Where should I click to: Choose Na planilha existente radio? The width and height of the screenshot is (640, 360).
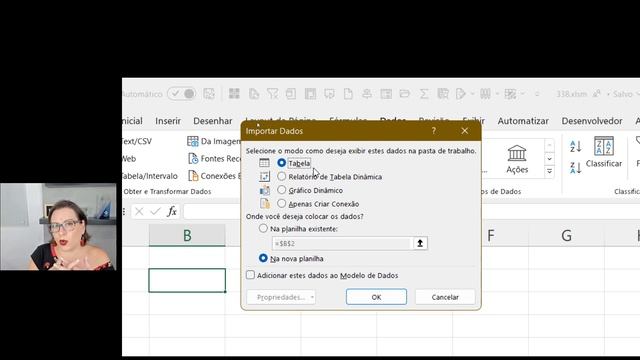[263, 229]
